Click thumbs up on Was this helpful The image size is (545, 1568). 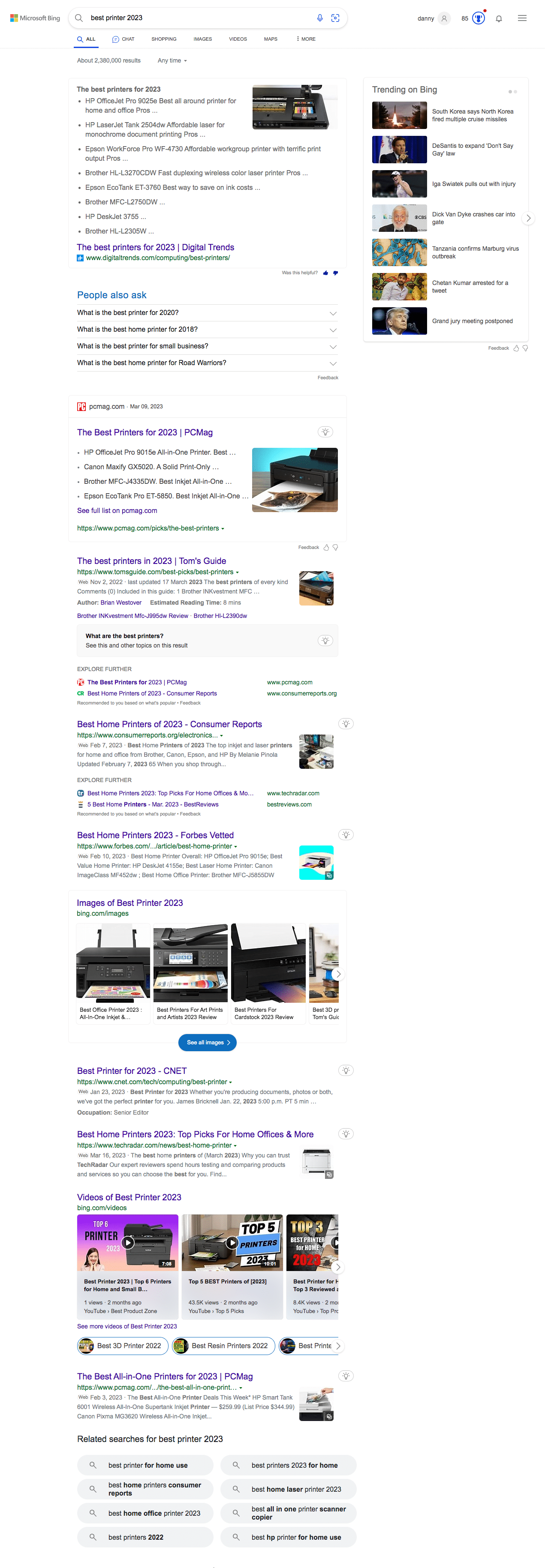(326, 273)
